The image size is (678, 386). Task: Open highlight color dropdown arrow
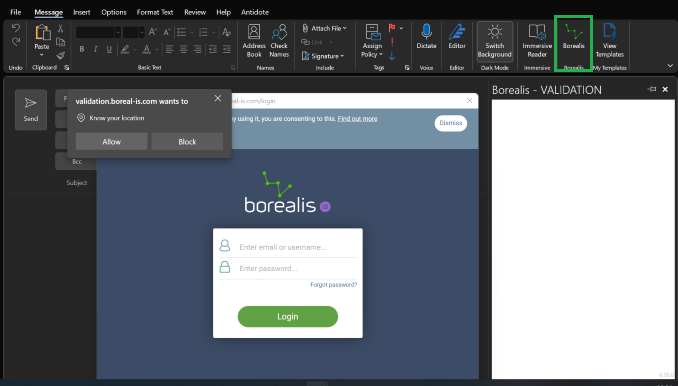pyautogui.click(x=135, y=50)
